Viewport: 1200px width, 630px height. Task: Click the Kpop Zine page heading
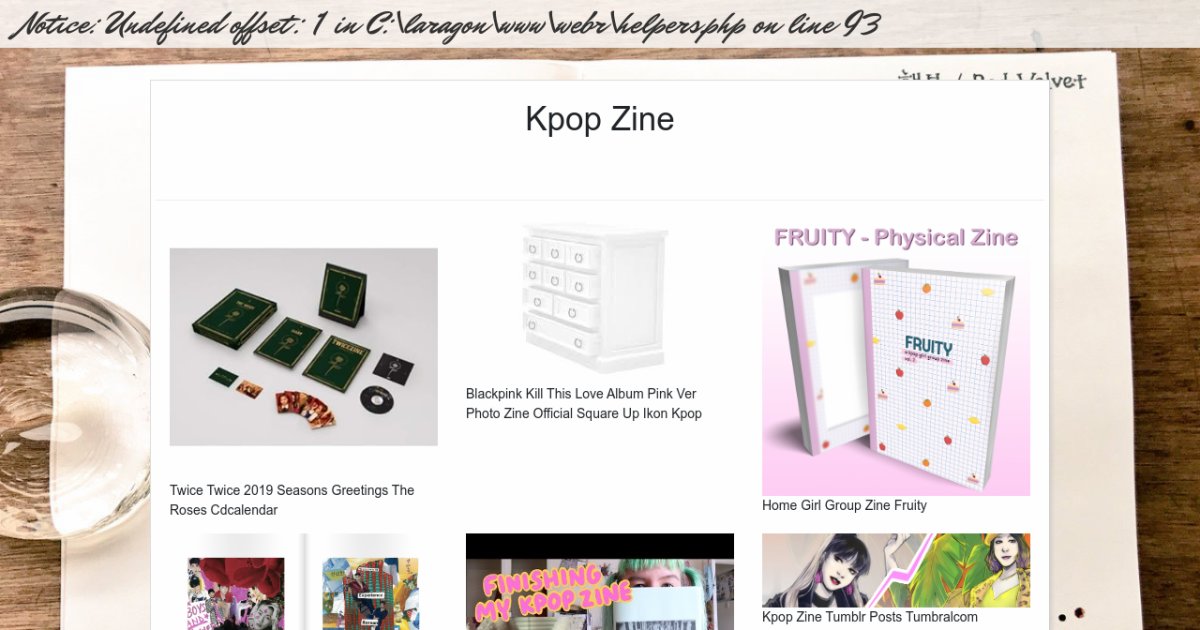600,119
